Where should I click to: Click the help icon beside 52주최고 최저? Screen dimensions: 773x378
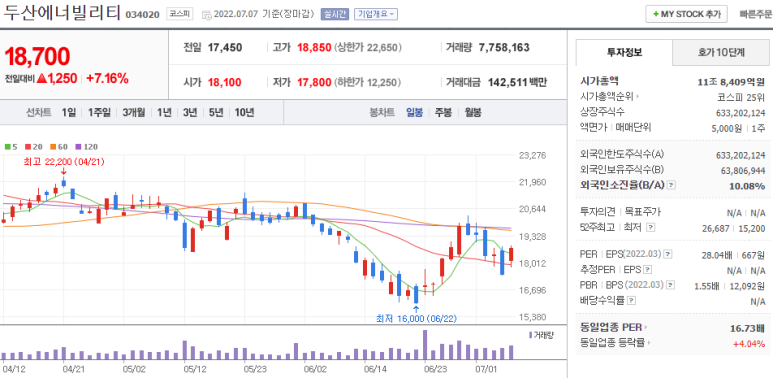pos(651,227)
